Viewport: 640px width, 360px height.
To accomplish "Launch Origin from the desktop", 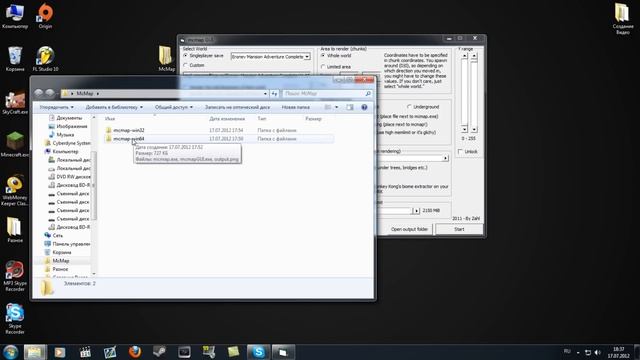I will [45, 16].
